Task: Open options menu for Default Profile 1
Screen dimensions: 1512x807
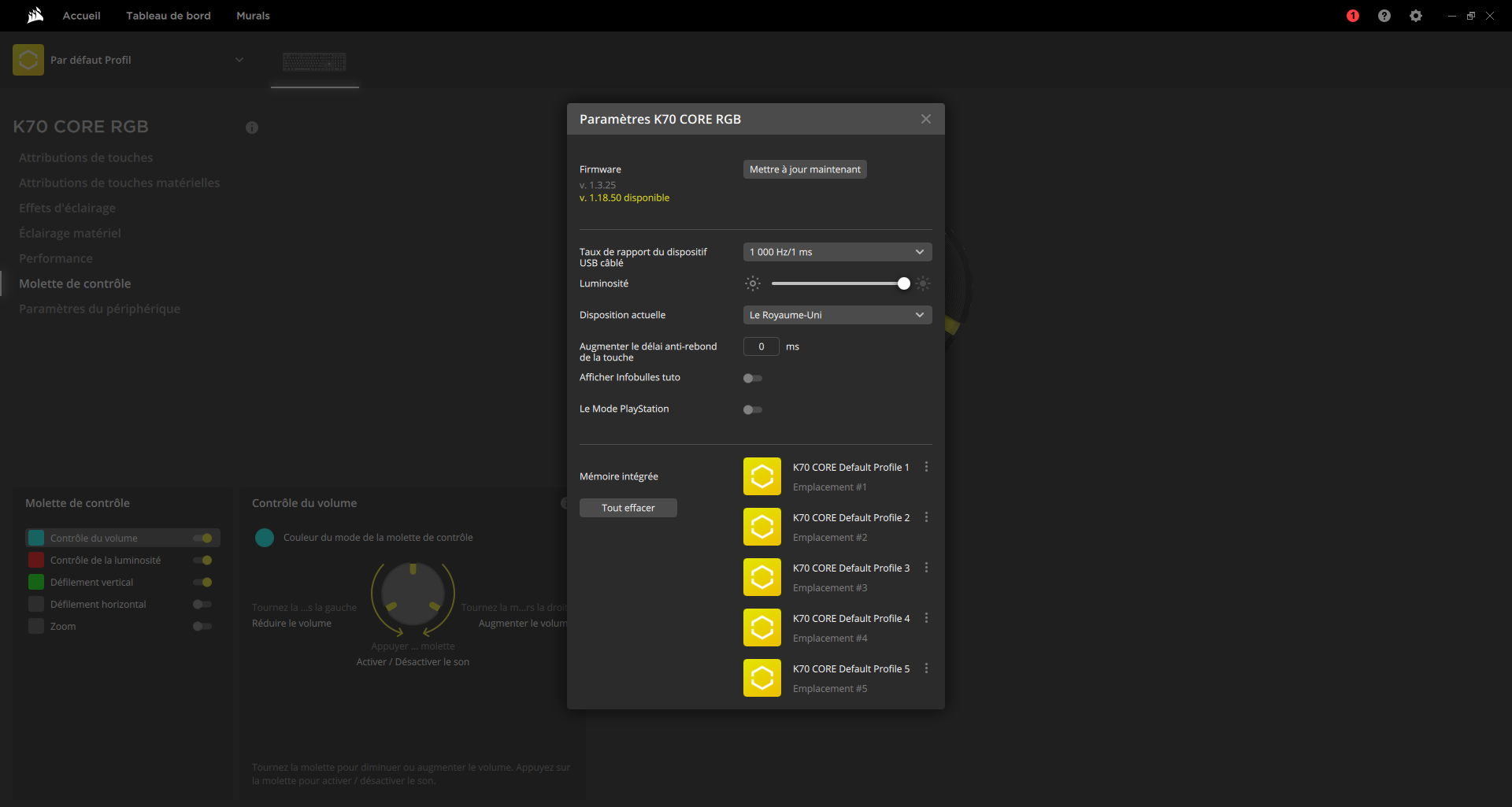Action: [926, 467]
